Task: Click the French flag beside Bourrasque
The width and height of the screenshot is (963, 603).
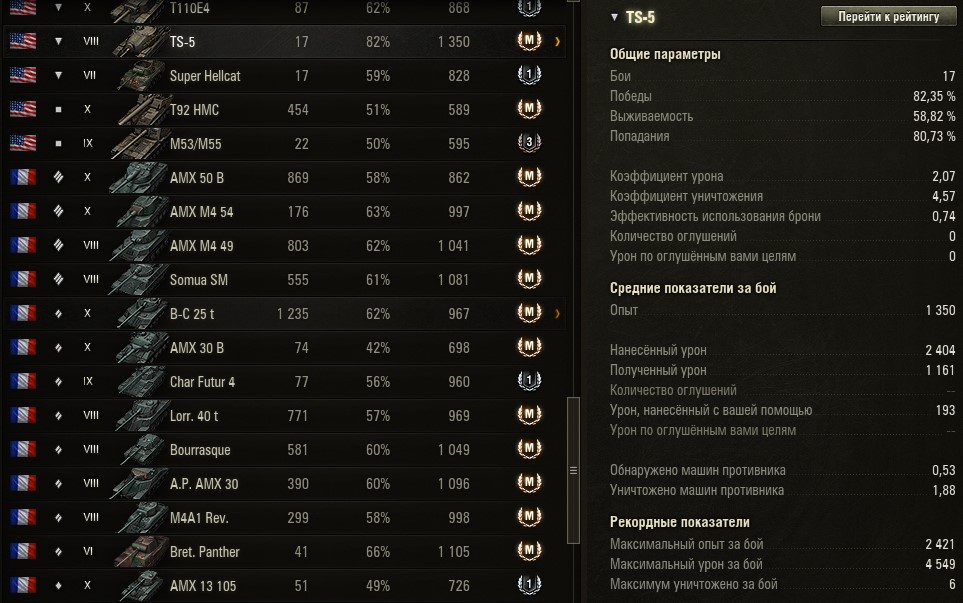Action: click(x=22, y=450)
